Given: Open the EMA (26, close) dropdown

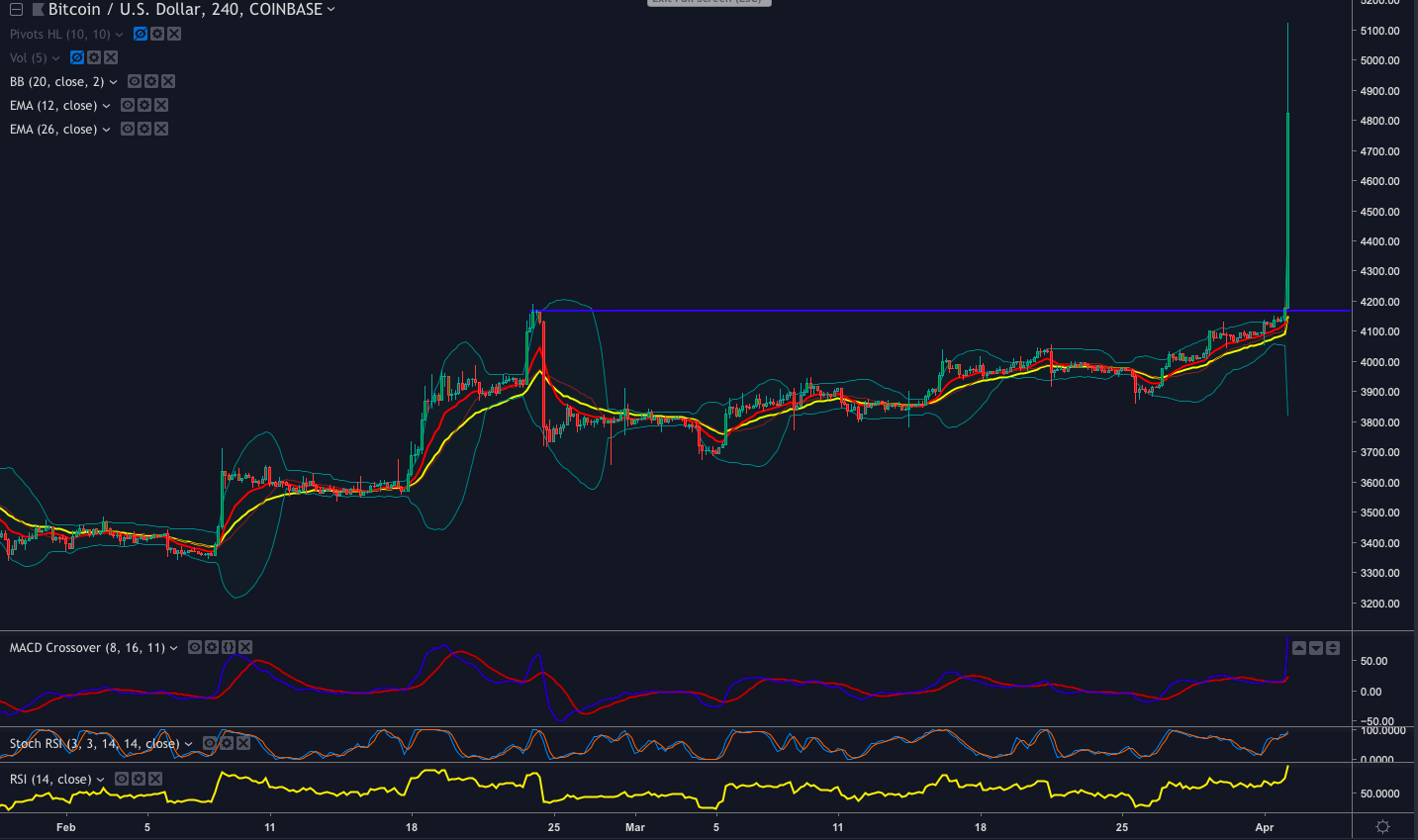Looking at the screenshot, I should point(107,129).
